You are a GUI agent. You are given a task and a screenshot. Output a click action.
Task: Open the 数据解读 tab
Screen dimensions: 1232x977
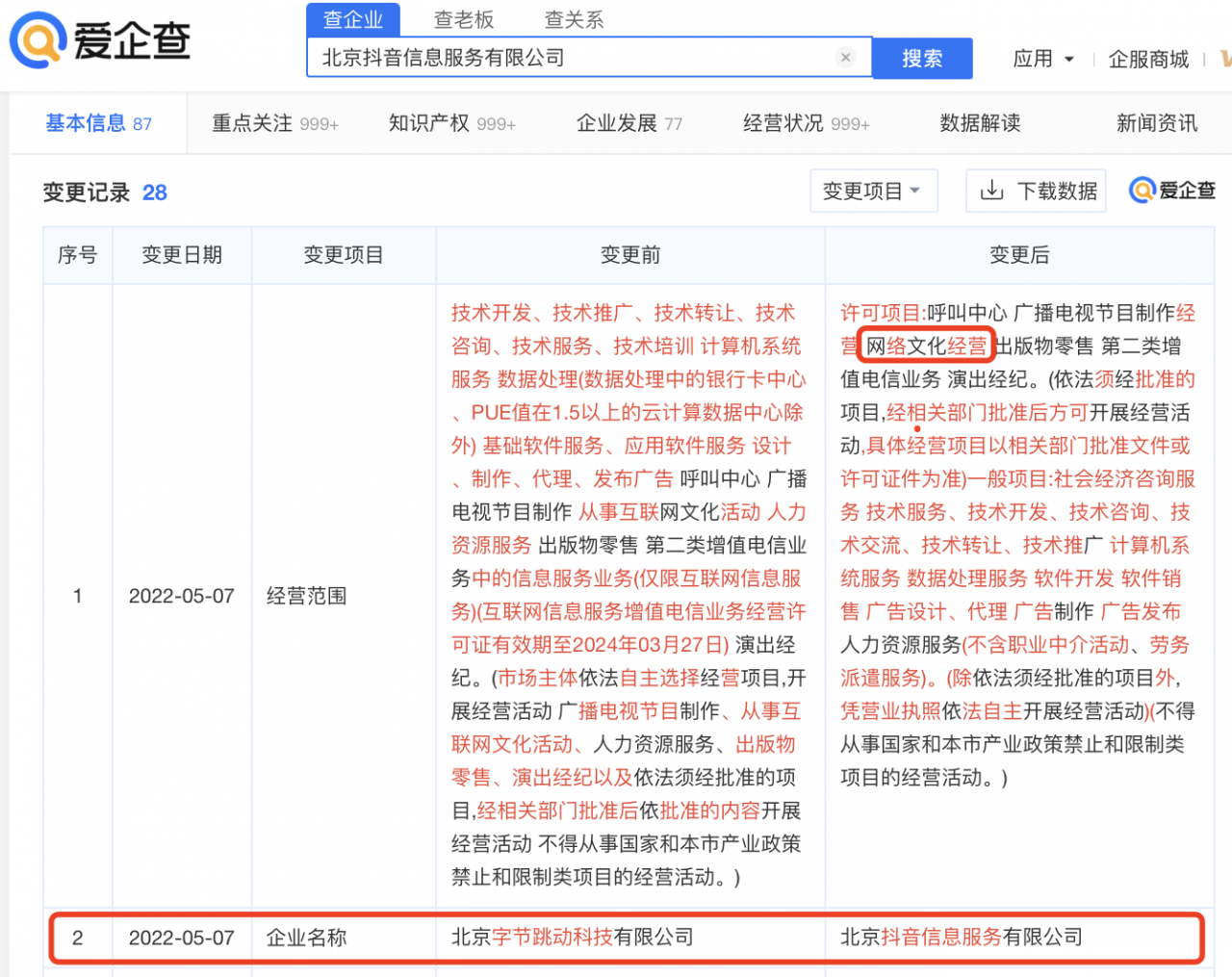(x=979, y=123)
